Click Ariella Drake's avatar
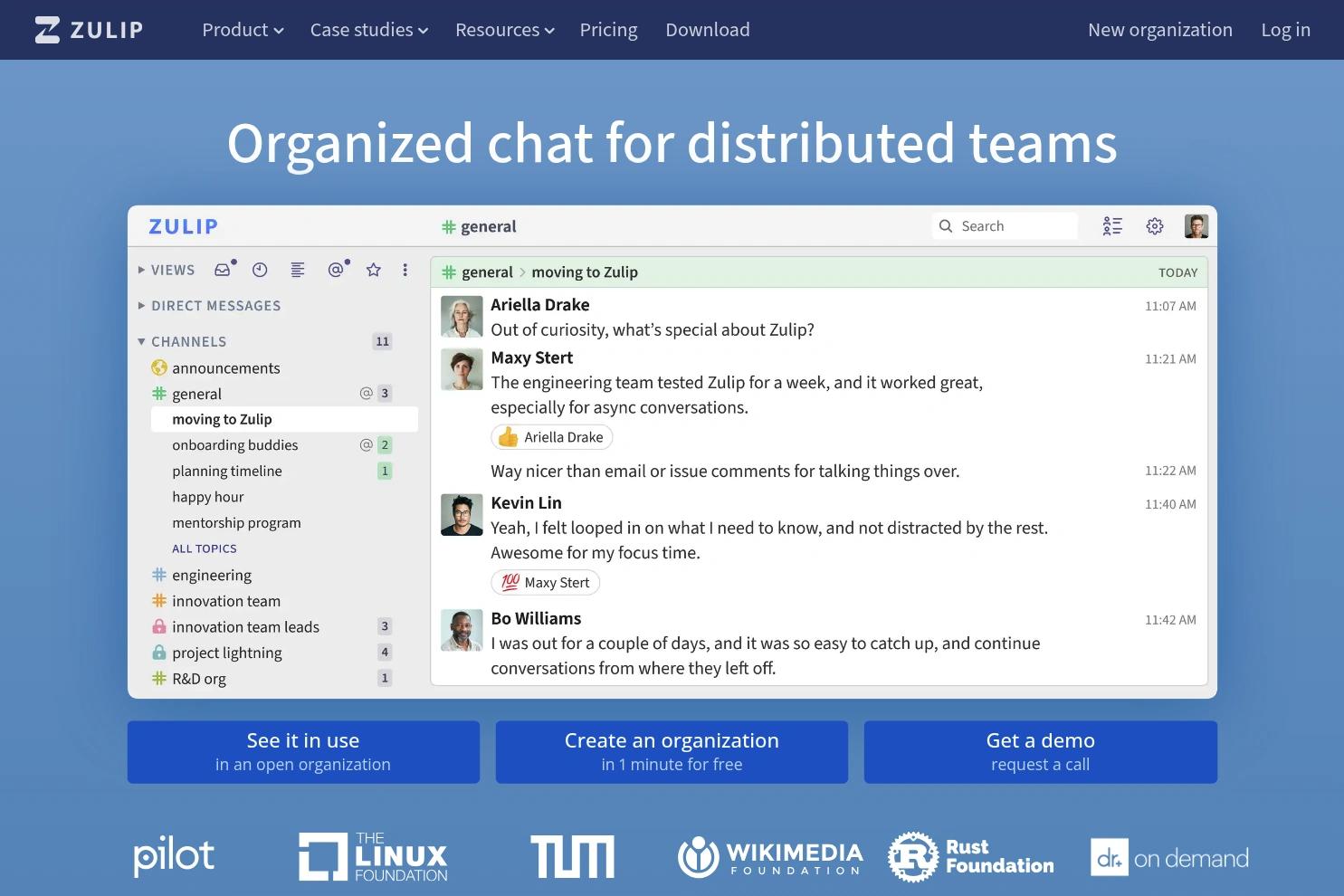Viewport: 1344px width, 896px height. 462,317
